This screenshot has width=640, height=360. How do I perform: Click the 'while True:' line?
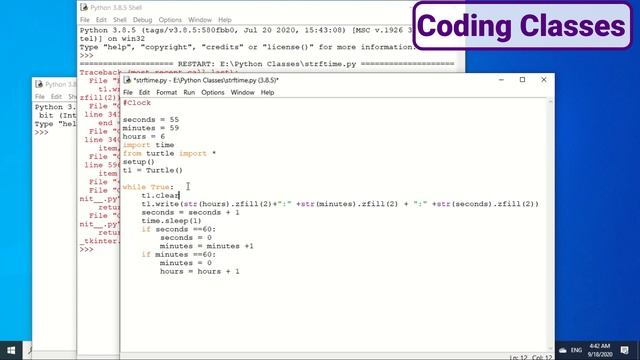pos(148,187)
